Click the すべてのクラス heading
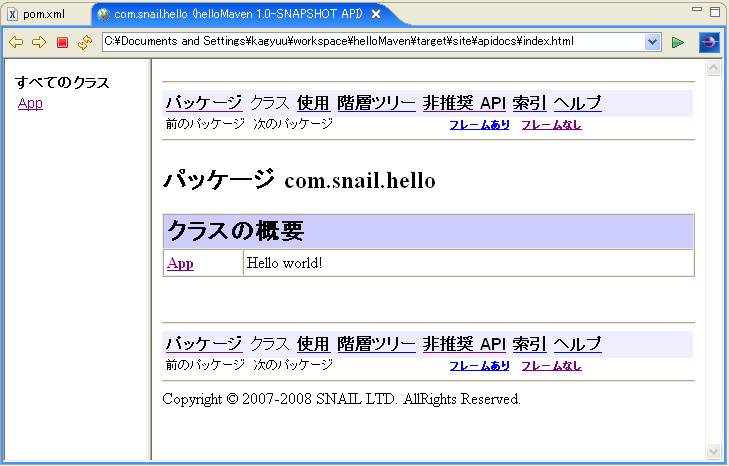Screen dimensions: 729x466 point(62,82)
